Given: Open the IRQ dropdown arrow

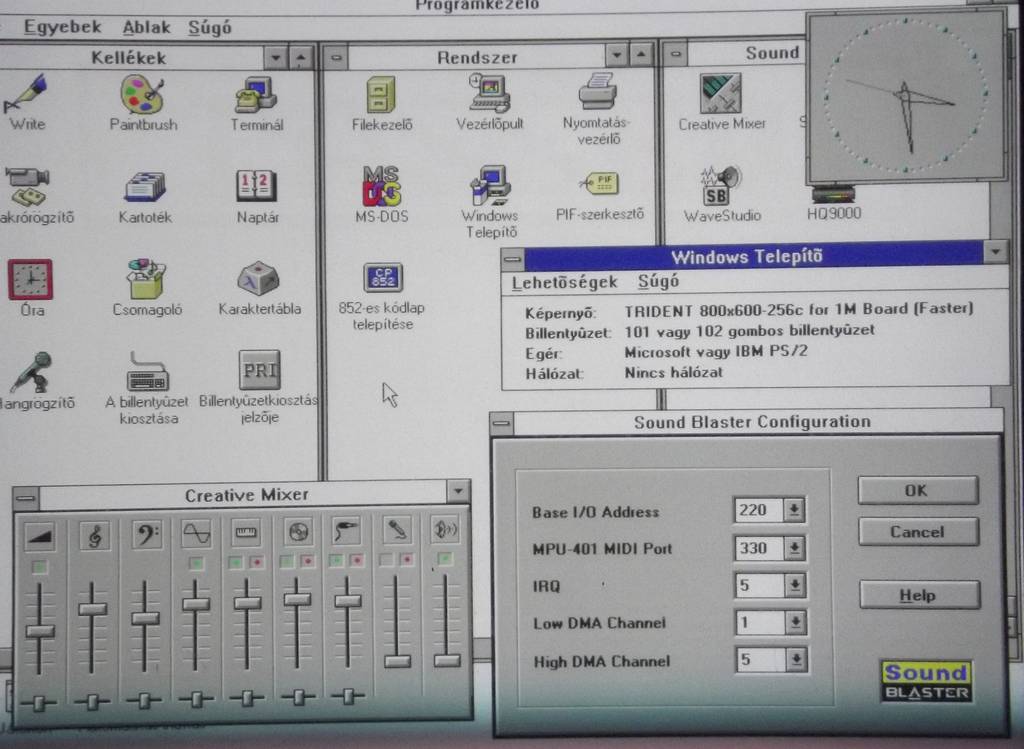Looking at the screenshot, I should point(795,585).
